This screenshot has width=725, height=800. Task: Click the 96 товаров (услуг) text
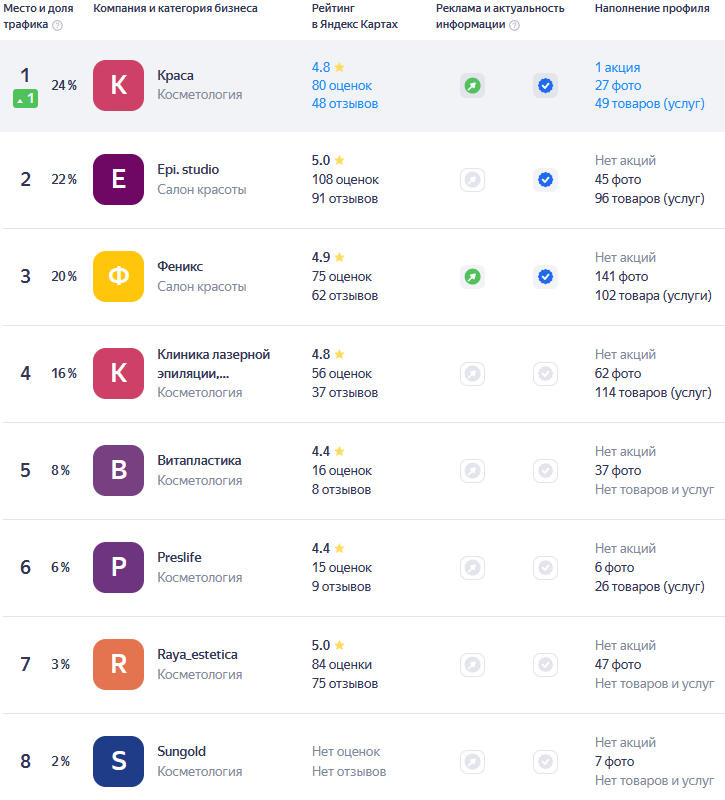pyautogui.click(x=649, y=198)
